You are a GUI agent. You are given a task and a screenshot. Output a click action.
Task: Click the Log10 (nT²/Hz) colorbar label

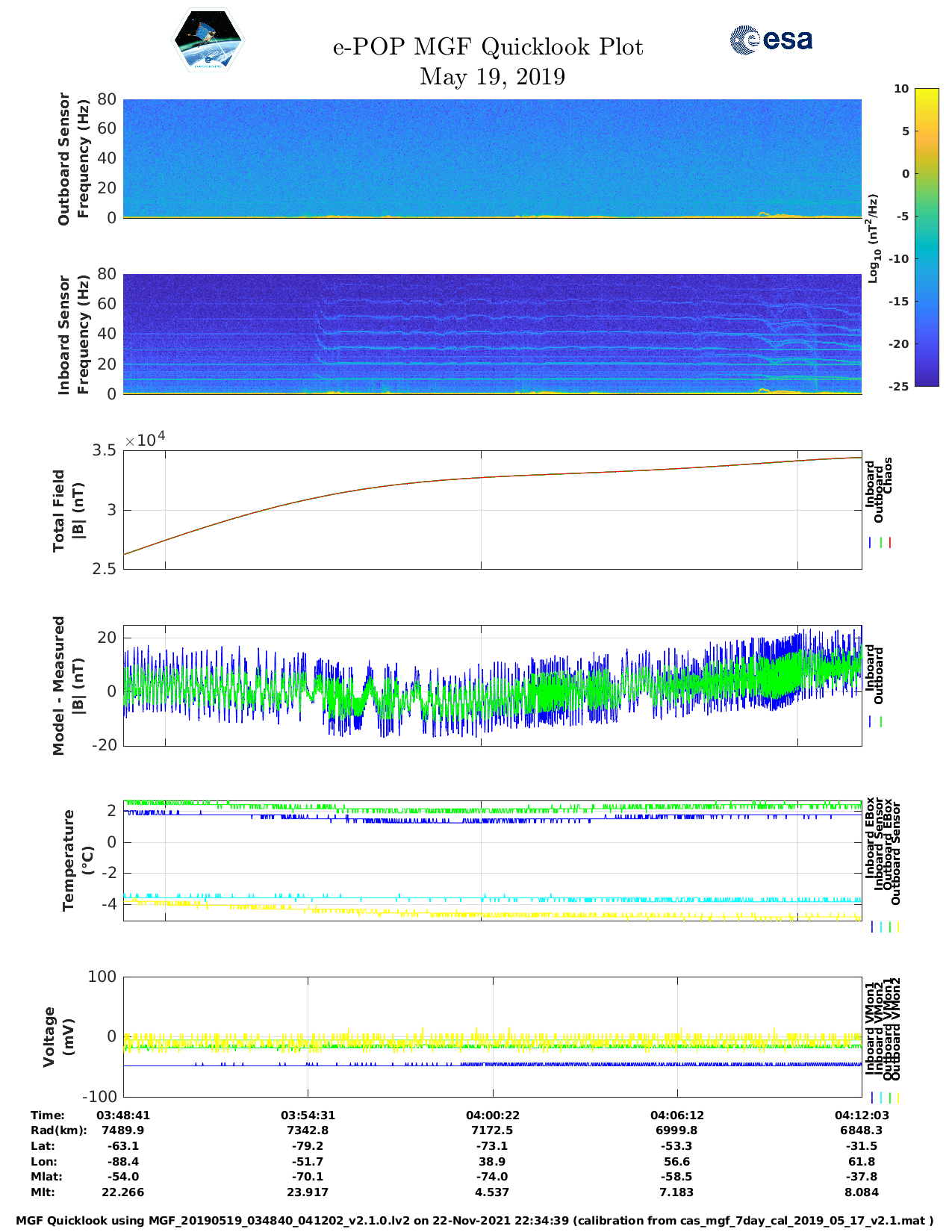coord(872,238)
